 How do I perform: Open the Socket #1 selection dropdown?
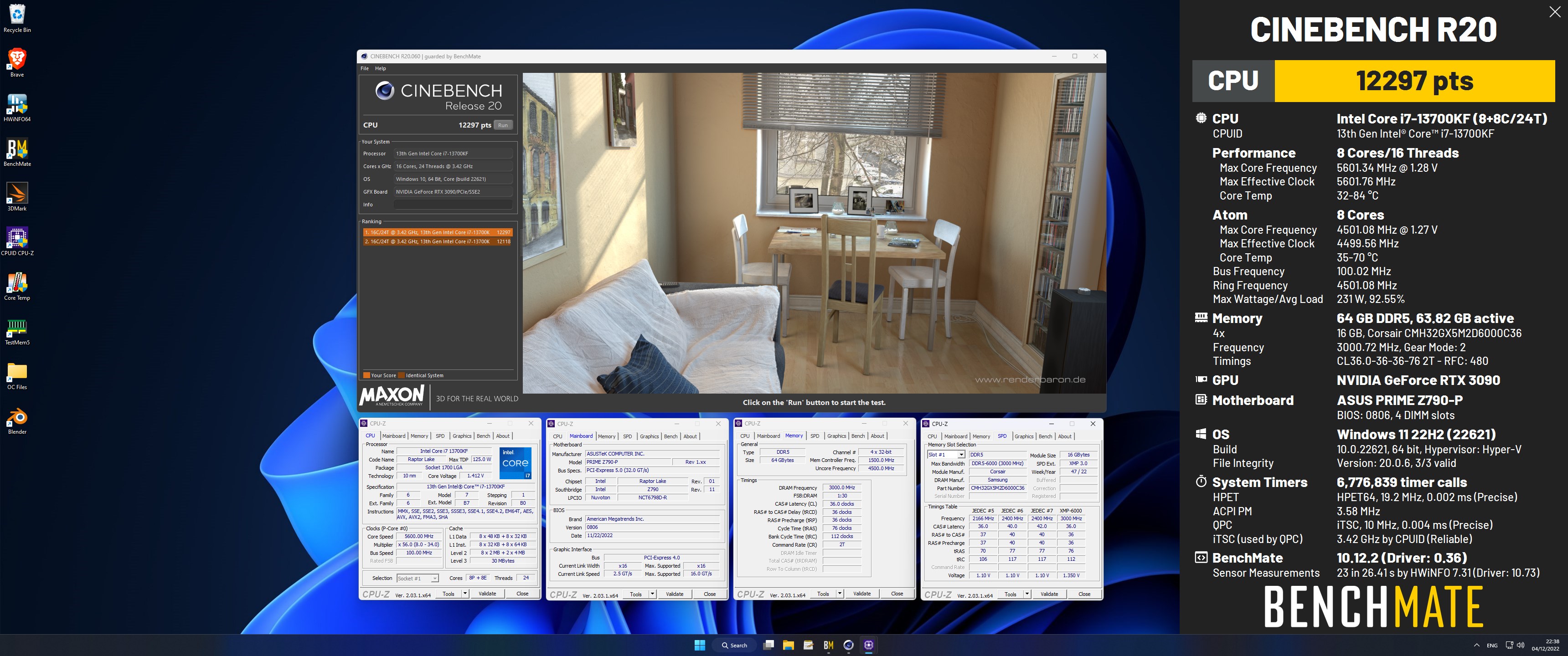tap(418, 578)
